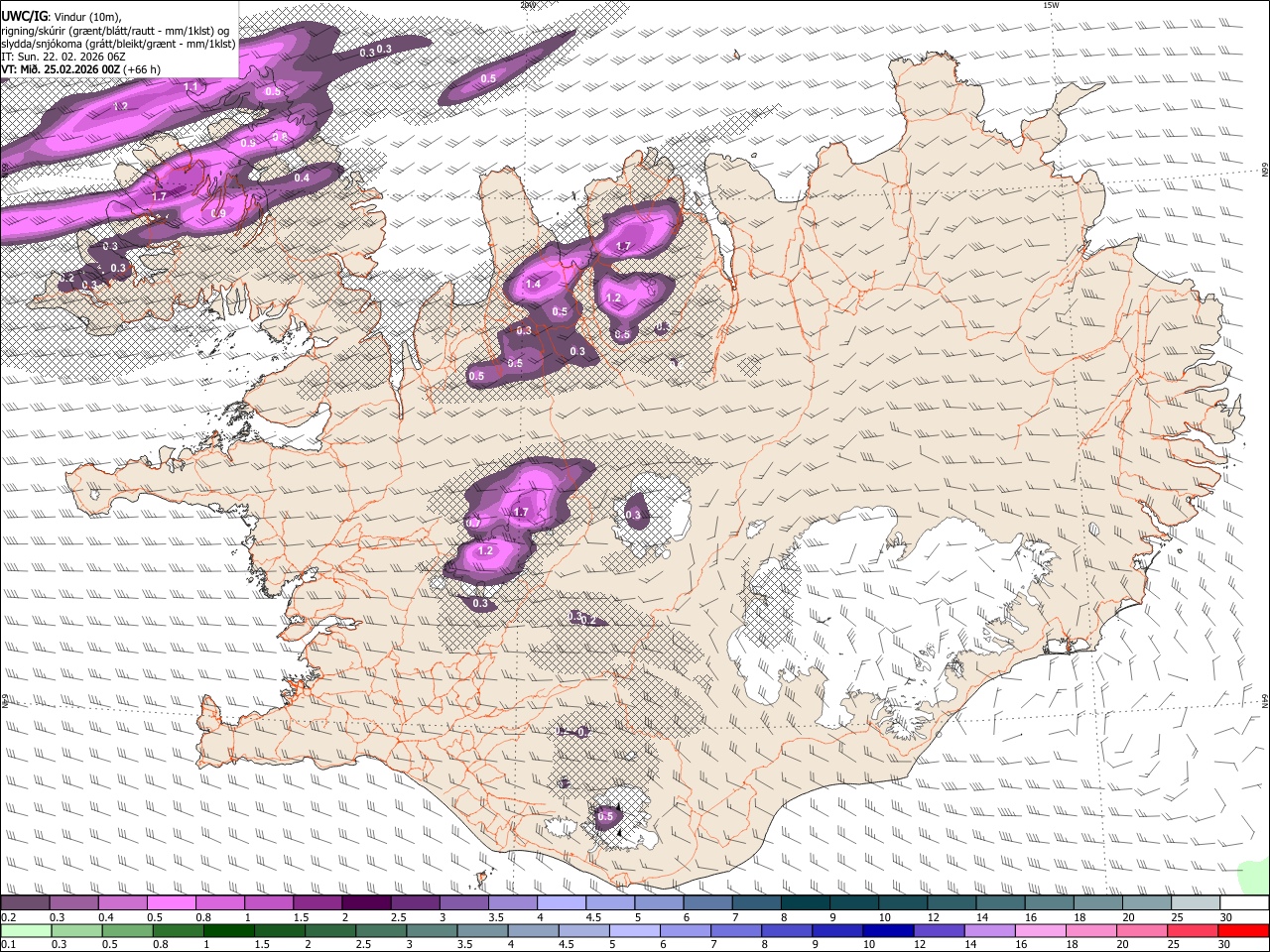Click the '4.5' label in the lower legend
1270x952 pixels.
tap(568, 945)
